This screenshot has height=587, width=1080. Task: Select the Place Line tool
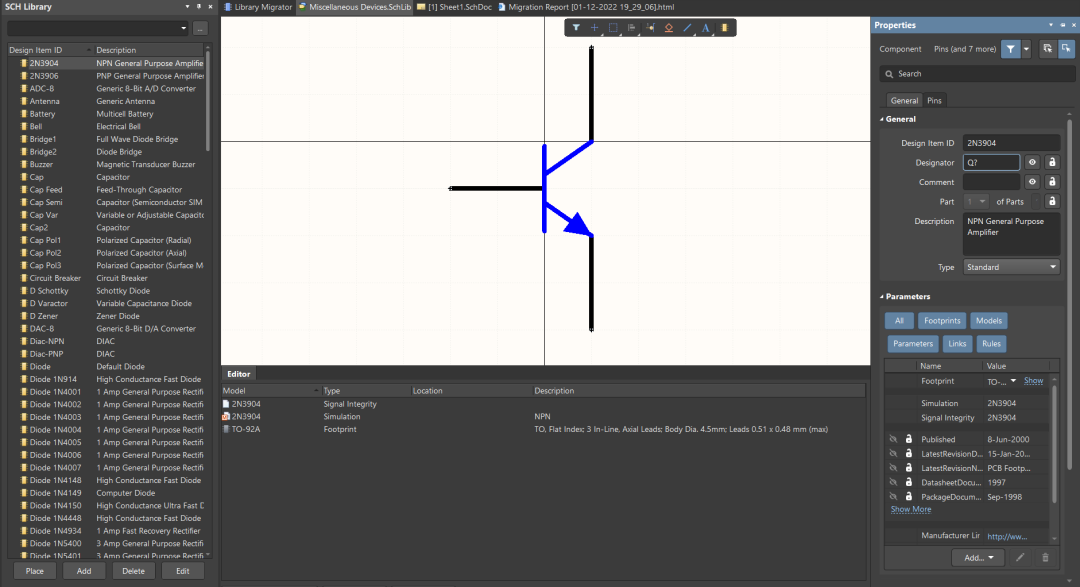687,28
